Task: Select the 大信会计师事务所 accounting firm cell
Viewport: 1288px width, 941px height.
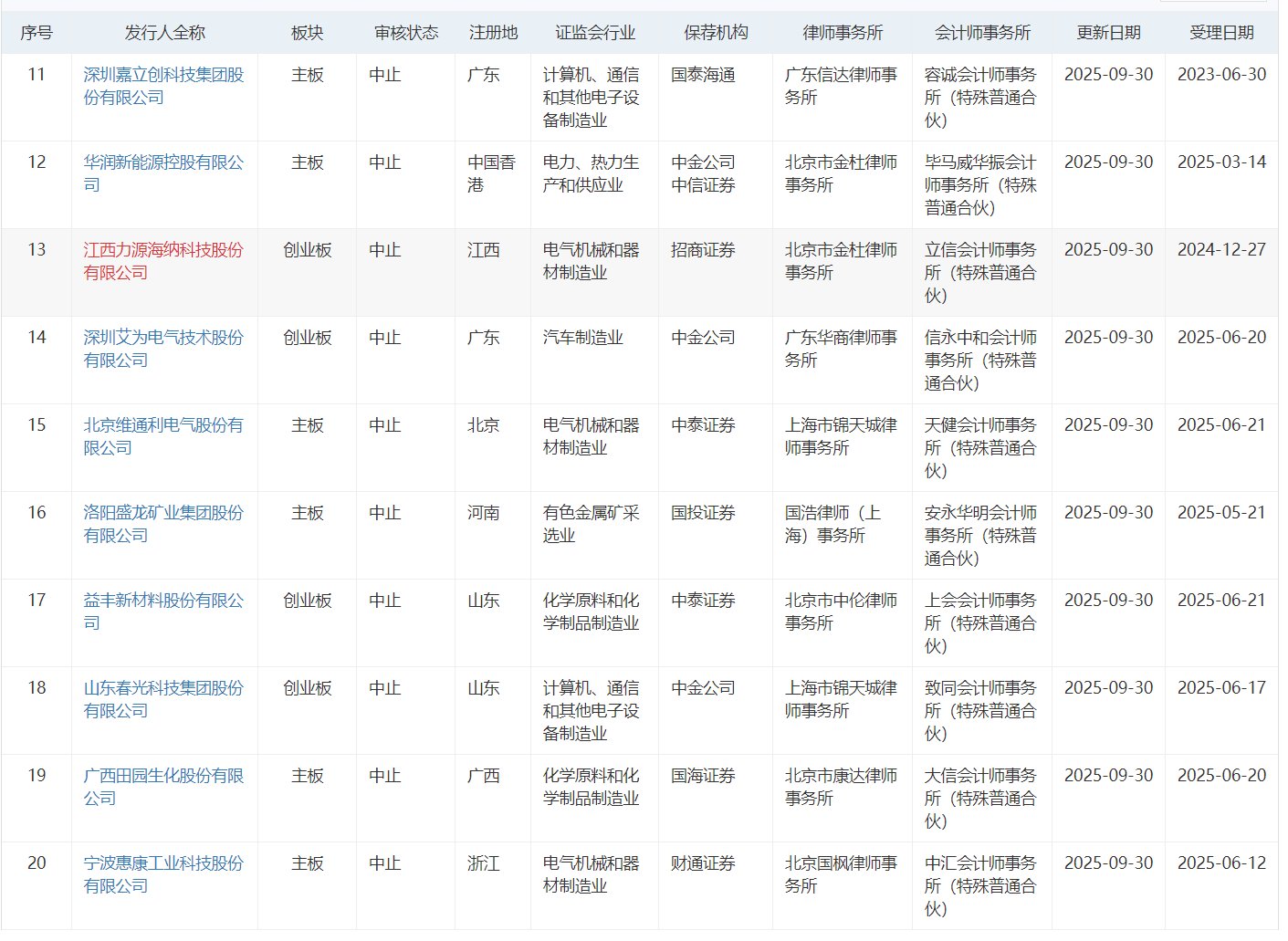Action: tap(981, 799)
